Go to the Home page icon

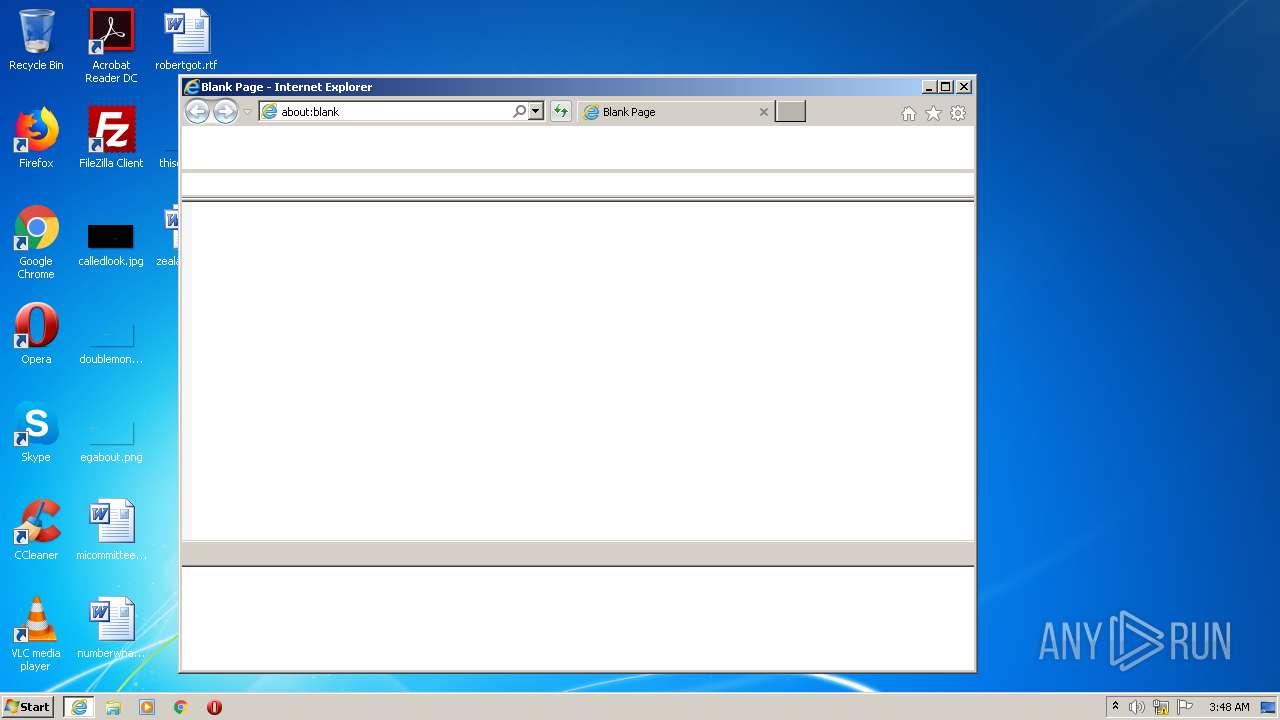point(908,113)
